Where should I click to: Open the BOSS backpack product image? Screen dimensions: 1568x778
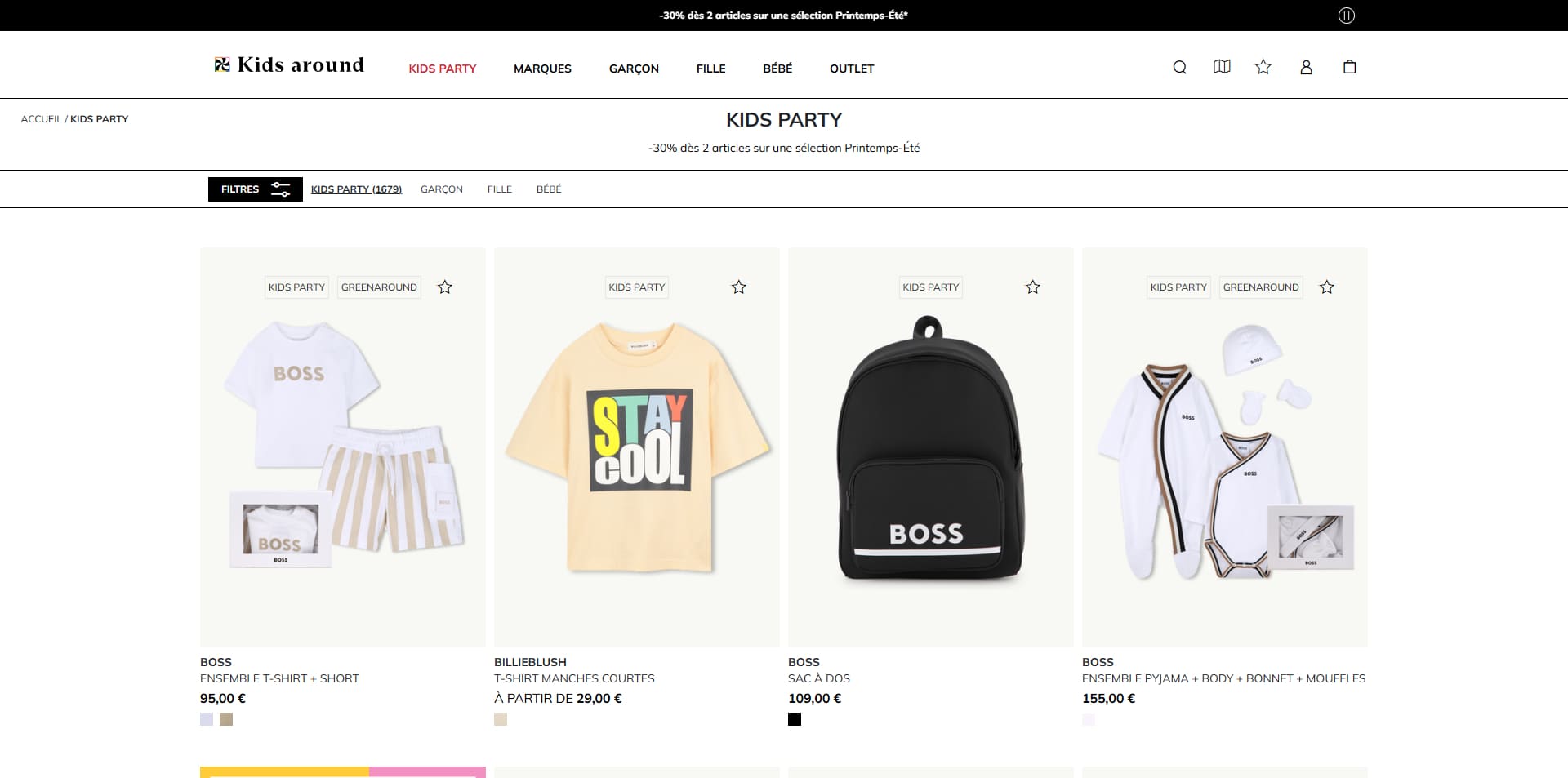pos(930,447)
